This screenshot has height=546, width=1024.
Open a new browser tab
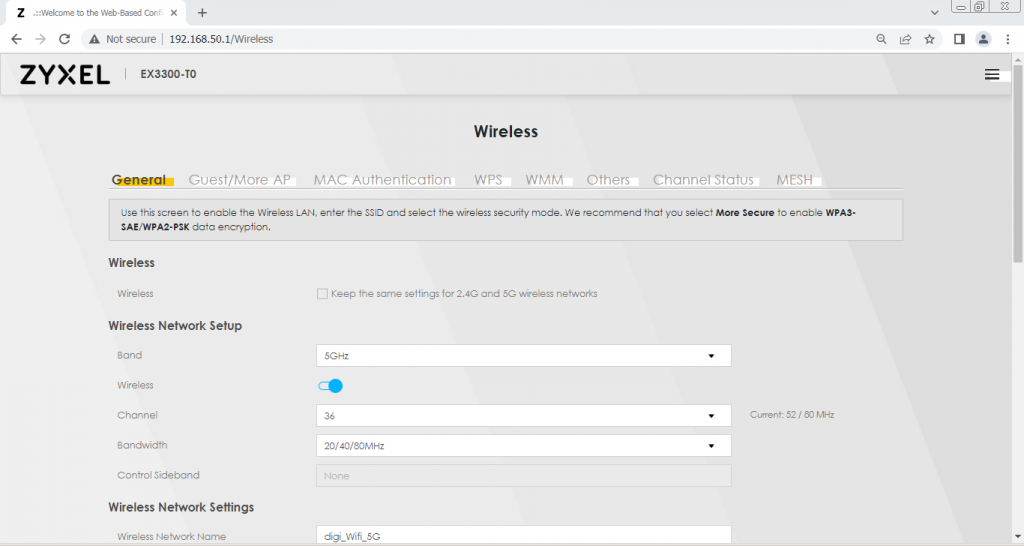tap(202, 13)
